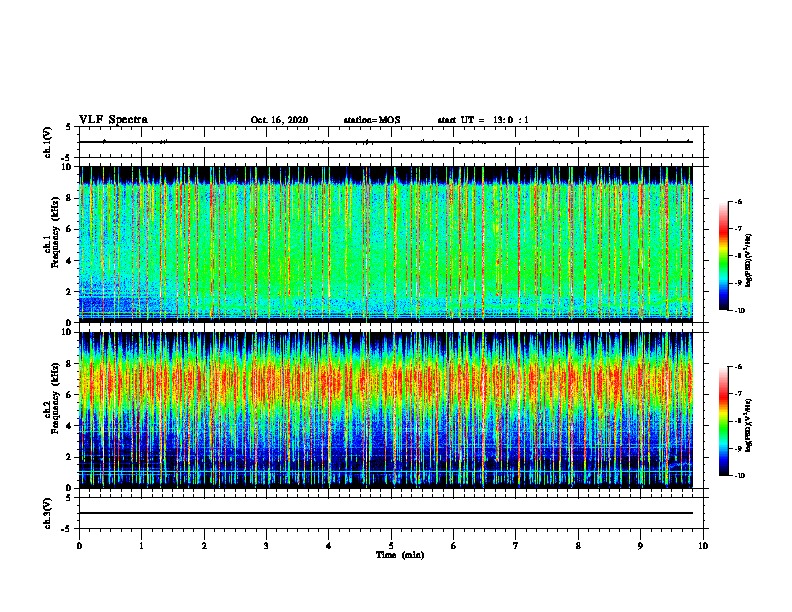Image resolution: width=792 pixels, height=612 pixels.
Task: Click the "VLF Spectra" plot title
Action: point(113,120)
